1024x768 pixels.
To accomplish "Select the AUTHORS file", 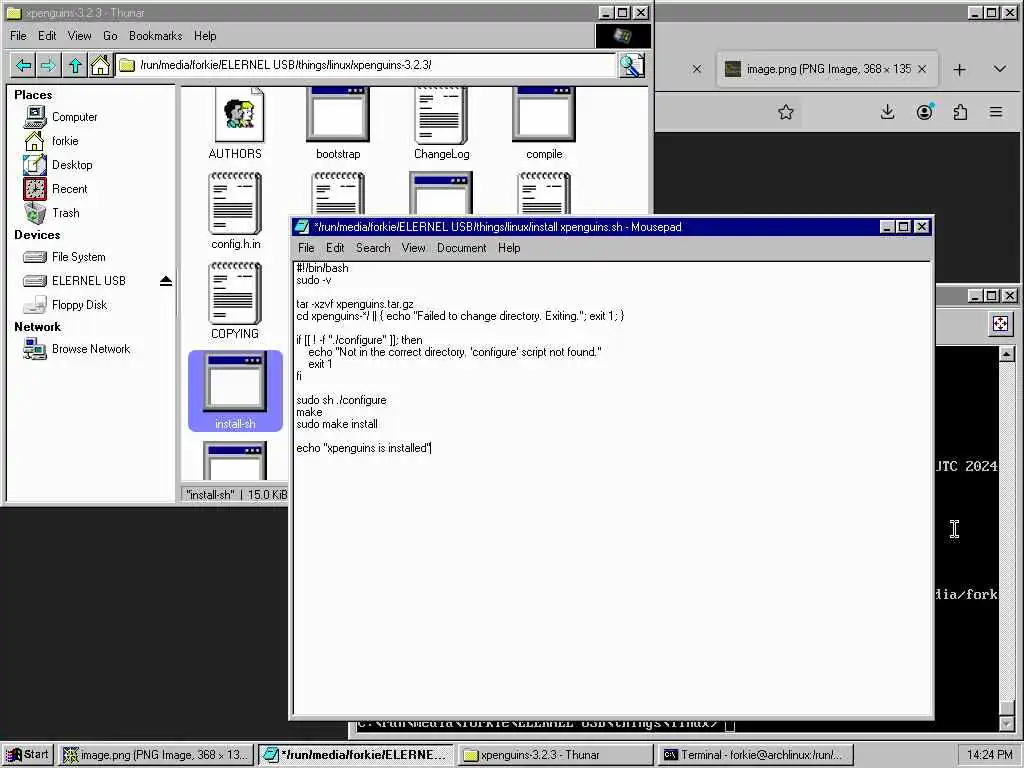I will 235,124.
